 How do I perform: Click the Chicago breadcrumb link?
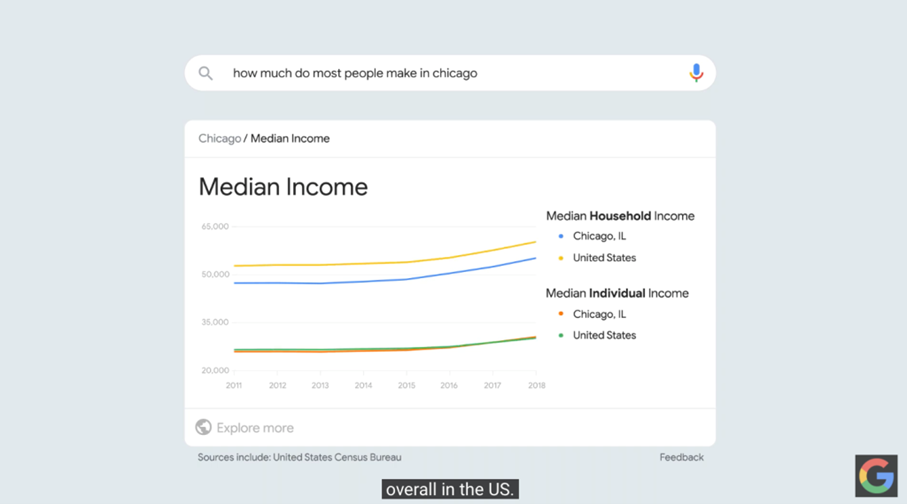tap(219, 139)
